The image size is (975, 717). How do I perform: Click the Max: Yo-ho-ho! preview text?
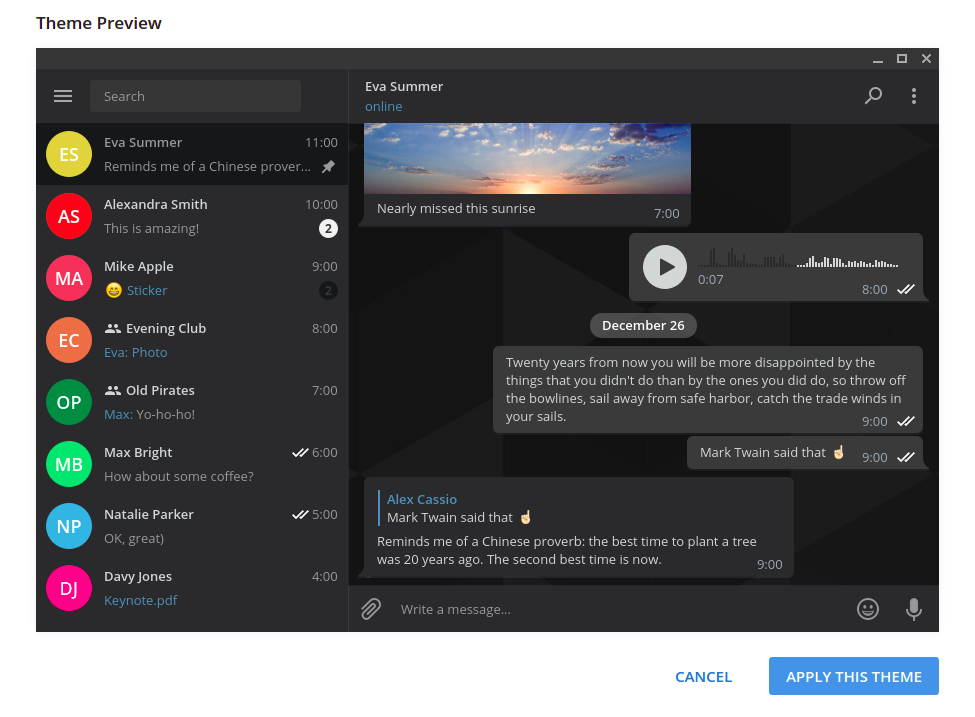click(x=149, y=415)
